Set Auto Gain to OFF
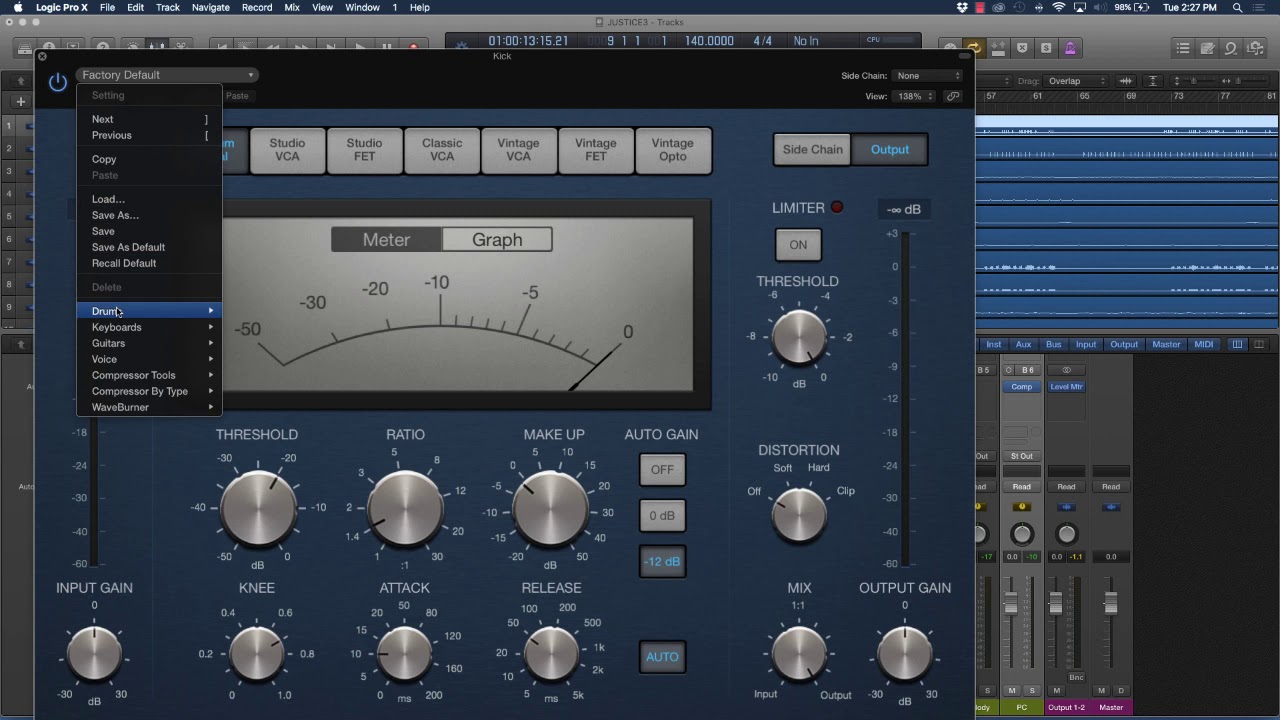 (662, 469)
